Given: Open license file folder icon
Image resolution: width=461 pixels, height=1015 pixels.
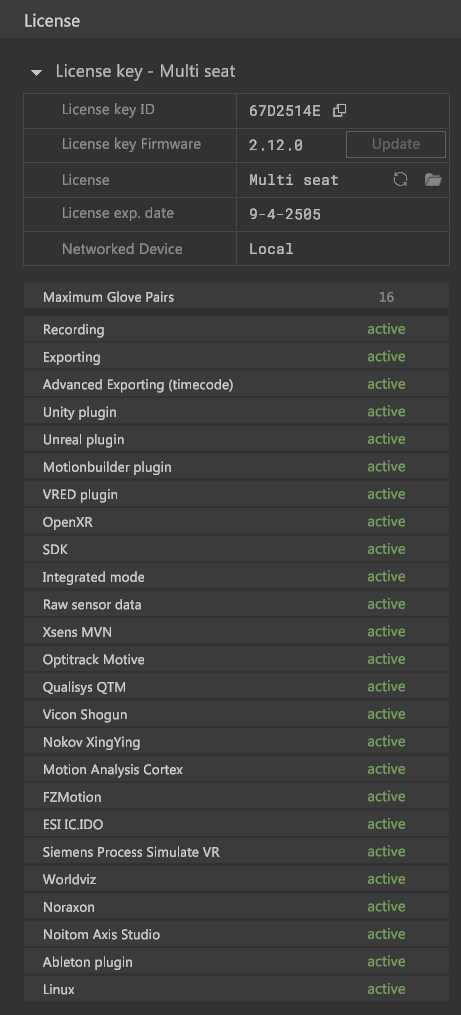Looking at the screenshot, I should (x=433, y=179).
